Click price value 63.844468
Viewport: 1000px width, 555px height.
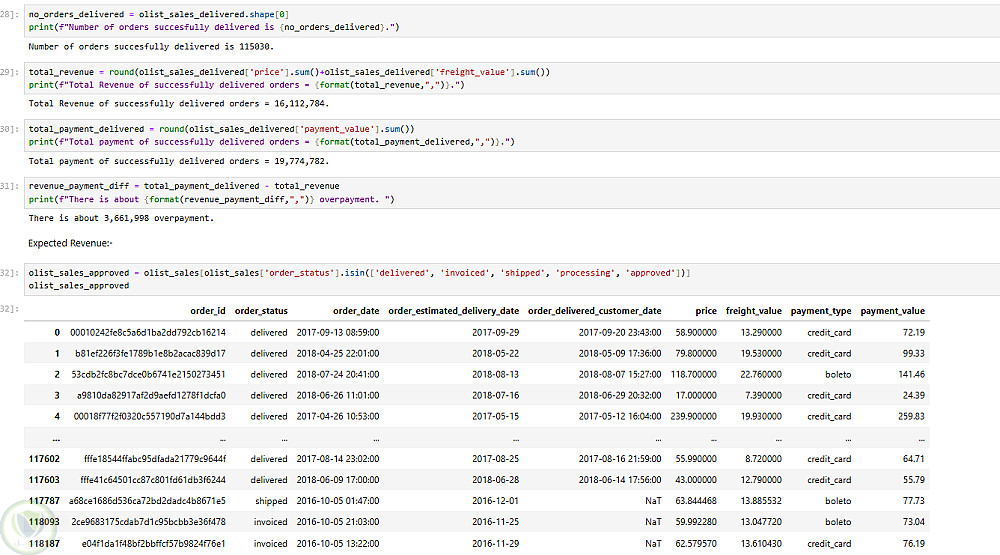coord(696,501)
